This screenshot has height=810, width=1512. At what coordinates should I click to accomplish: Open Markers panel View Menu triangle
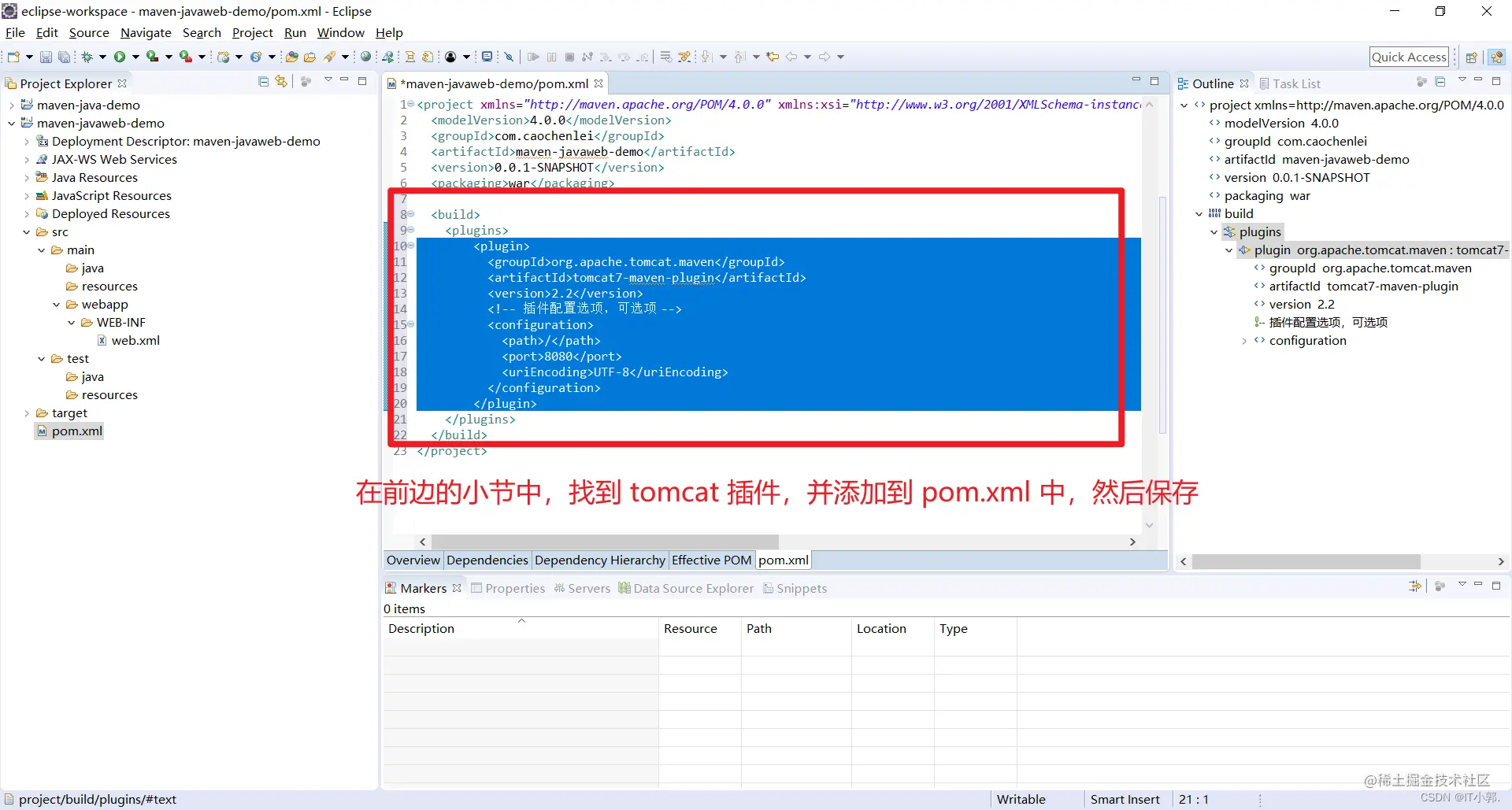(x=1462, y=585)
